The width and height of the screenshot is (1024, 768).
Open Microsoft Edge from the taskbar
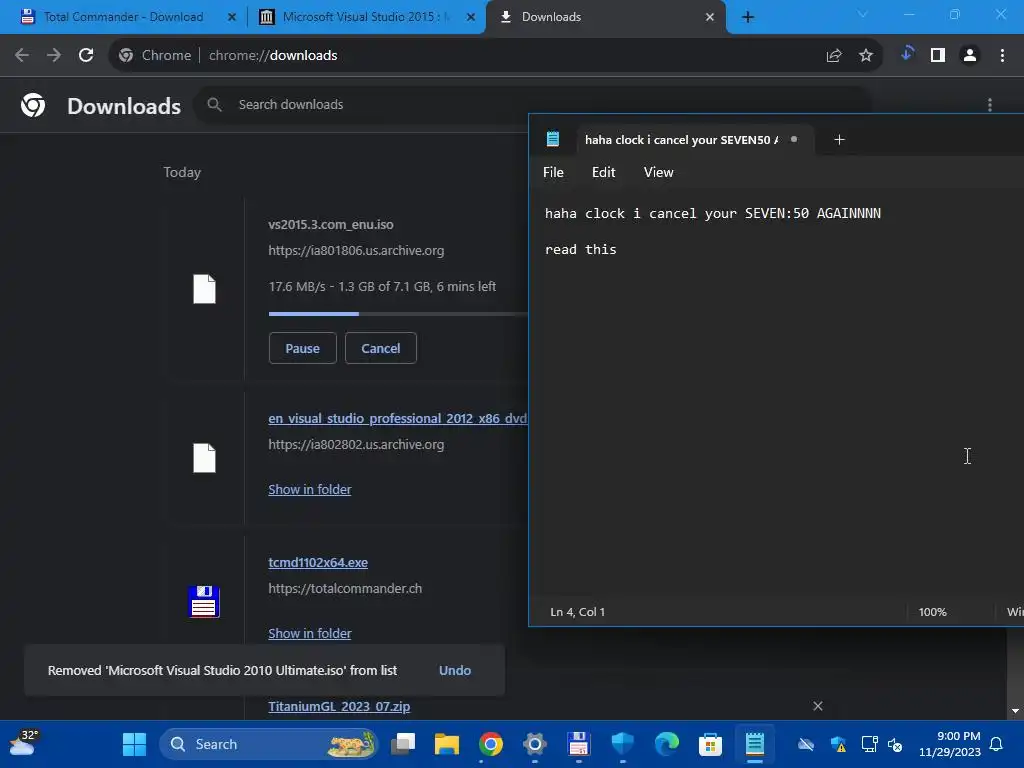666,744
